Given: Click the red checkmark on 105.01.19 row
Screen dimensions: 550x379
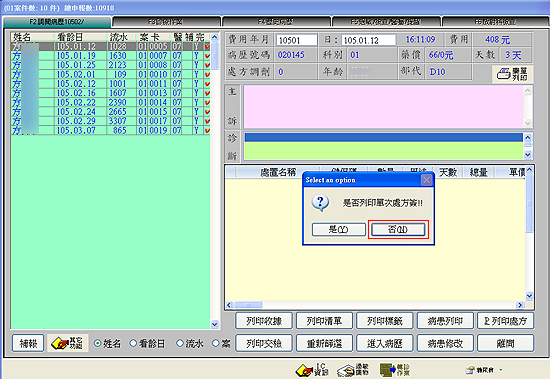Looking at the screenshot, I should click(x=207, y=56).
